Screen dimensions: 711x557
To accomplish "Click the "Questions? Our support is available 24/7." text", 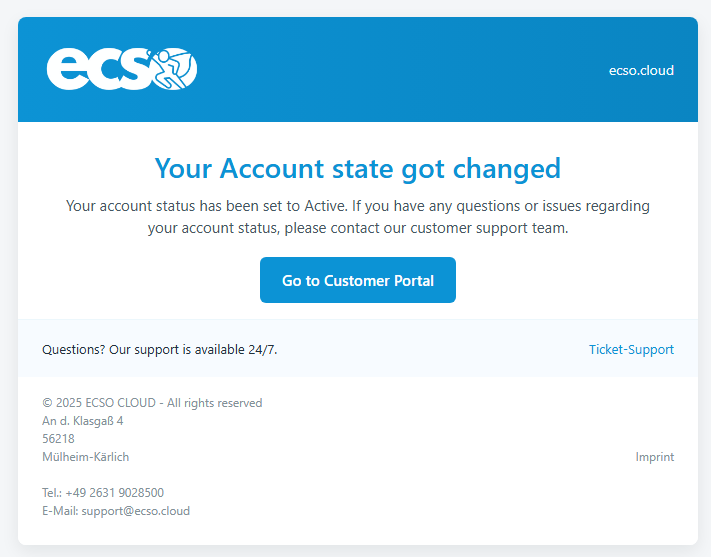I will 160,350.
